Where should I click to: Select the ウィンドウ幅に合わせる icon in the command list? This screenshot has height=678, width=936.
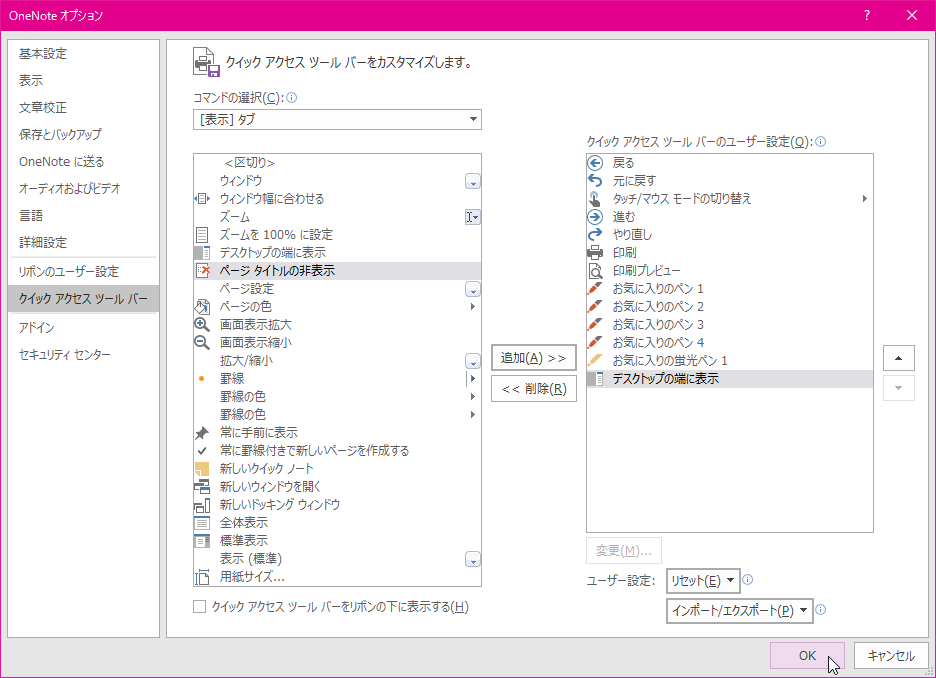(202, 199)
